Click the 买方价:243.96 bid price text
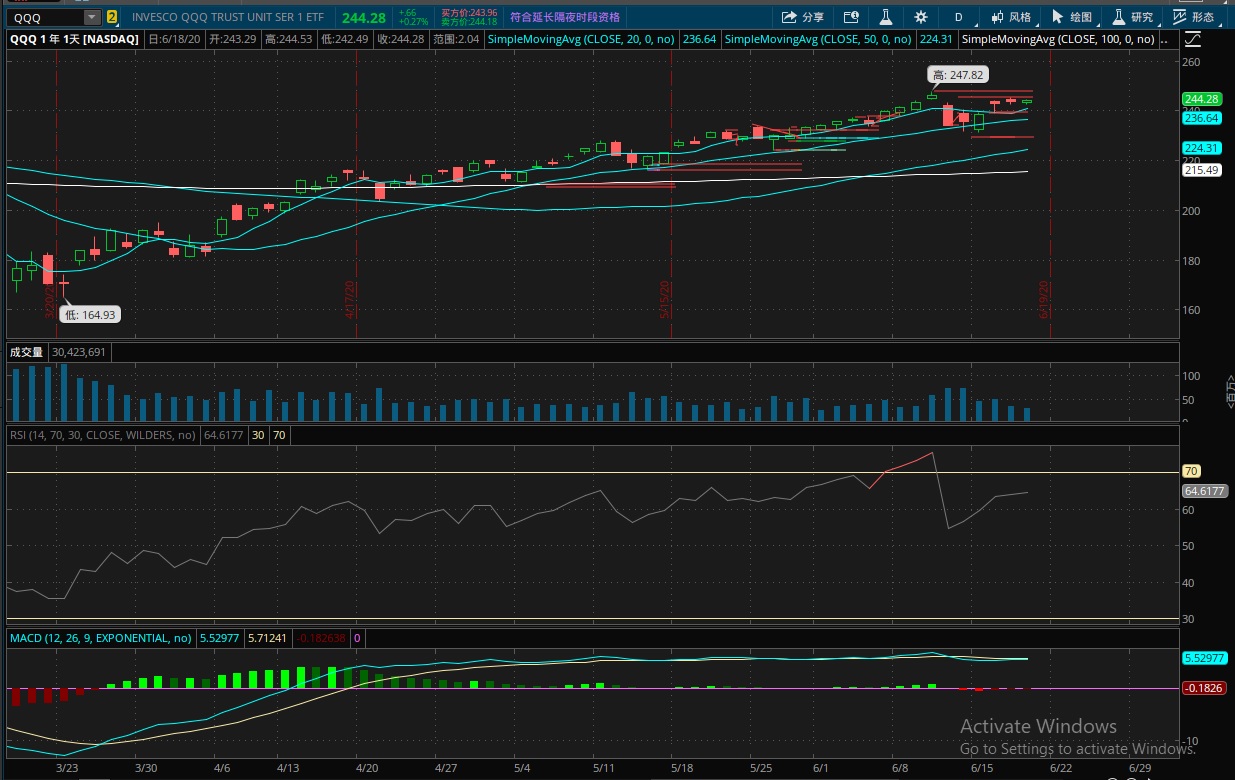This screenshot has width=1235, height=780. point(469,13)
